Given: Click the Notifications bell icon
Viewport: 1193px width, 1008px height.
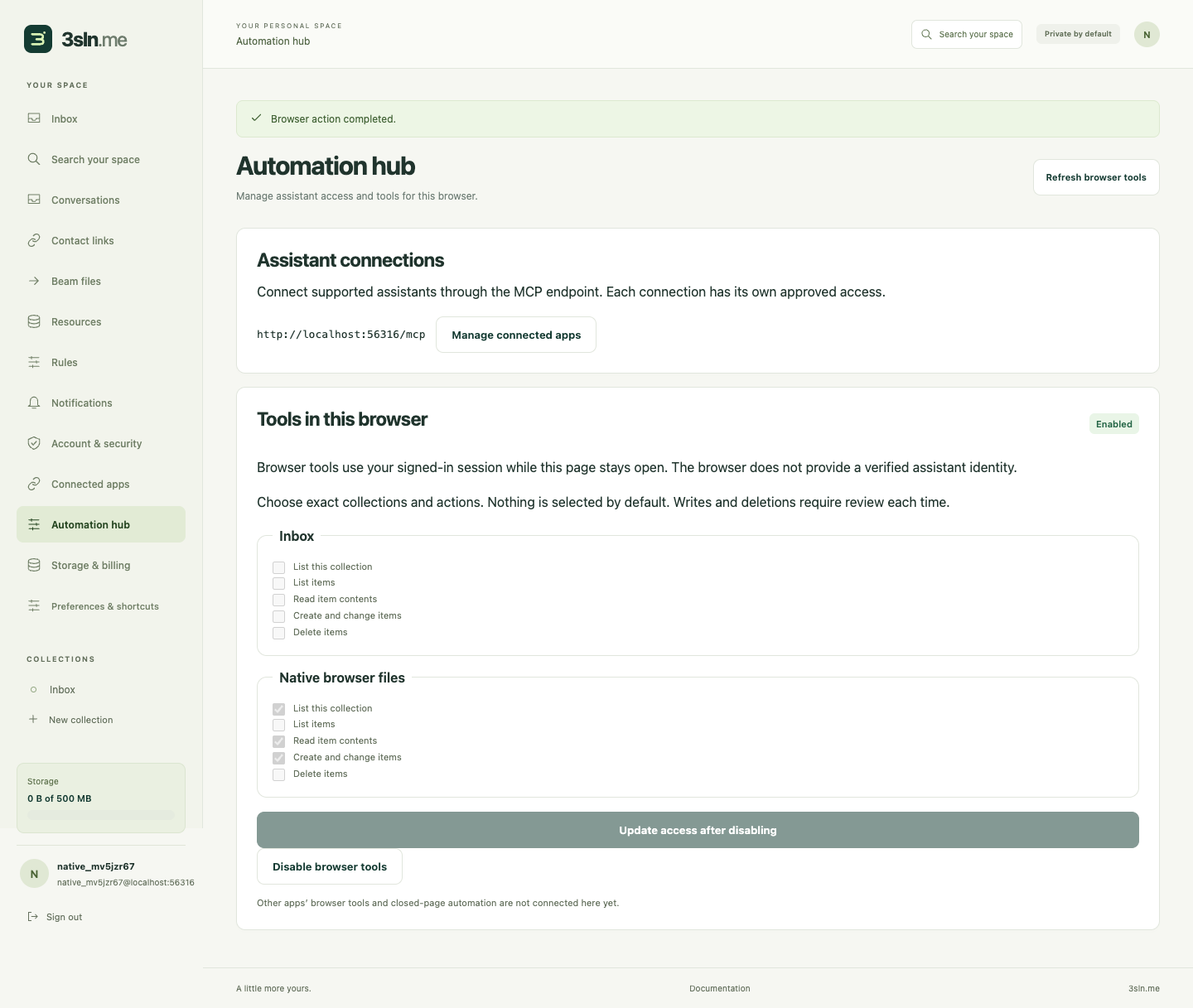Looking at the screenshot, I should click(x=34, y=403).
